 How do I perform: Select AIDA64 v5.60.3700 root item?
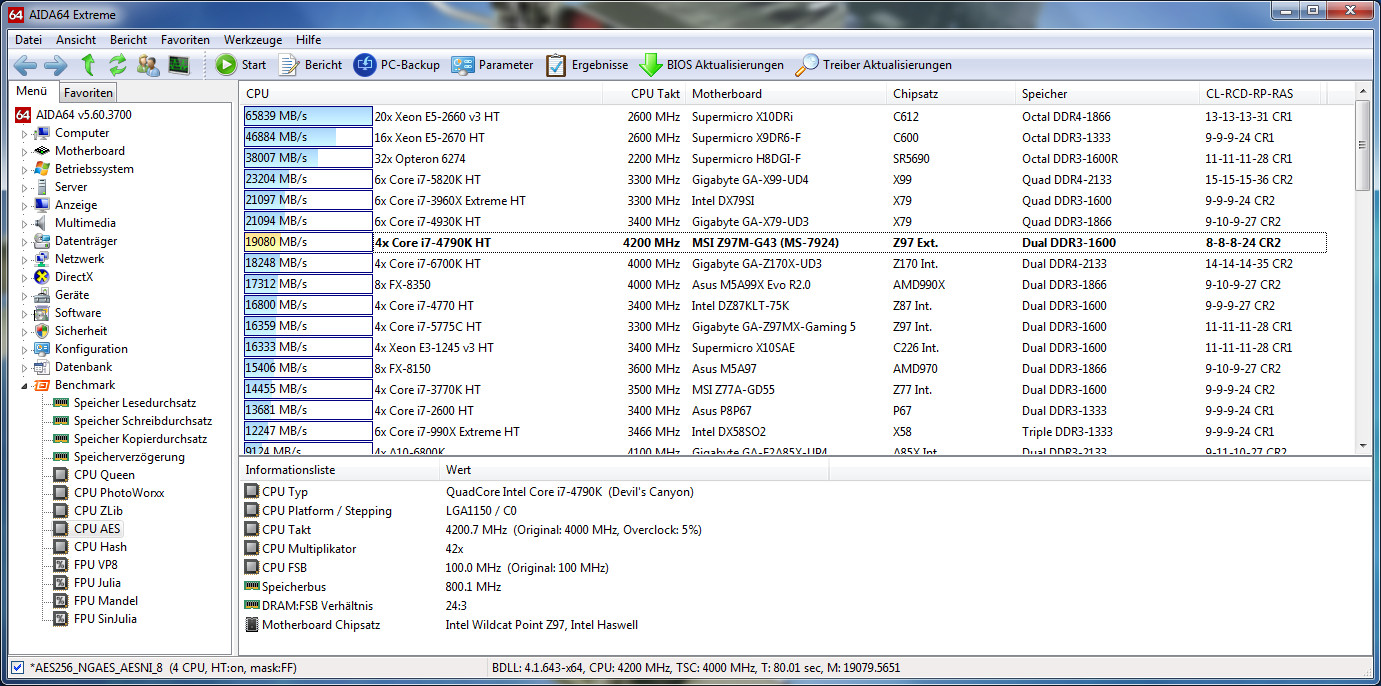73,115
